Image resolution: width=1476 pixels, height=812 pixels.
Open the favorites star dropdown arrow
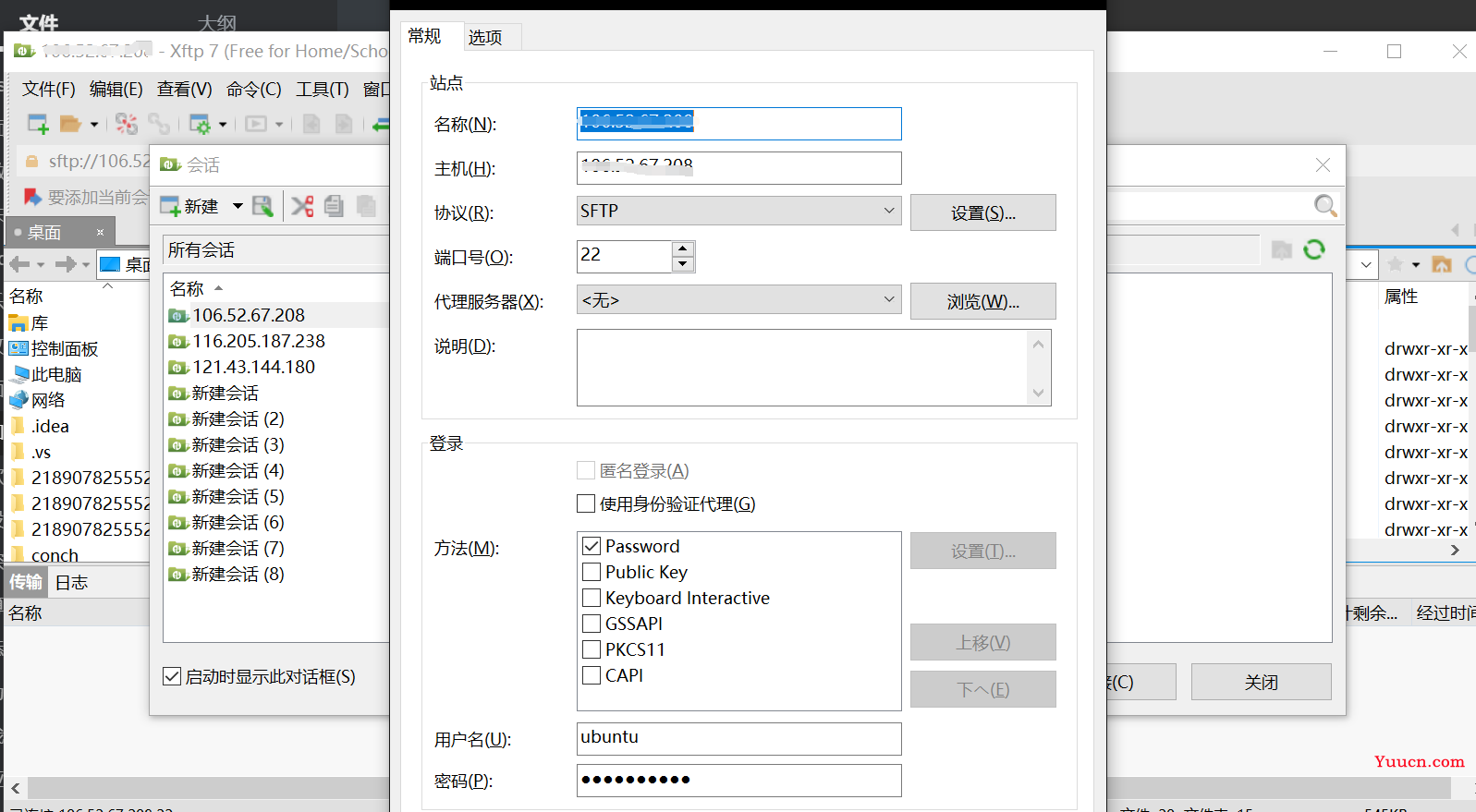(1416, 265)
